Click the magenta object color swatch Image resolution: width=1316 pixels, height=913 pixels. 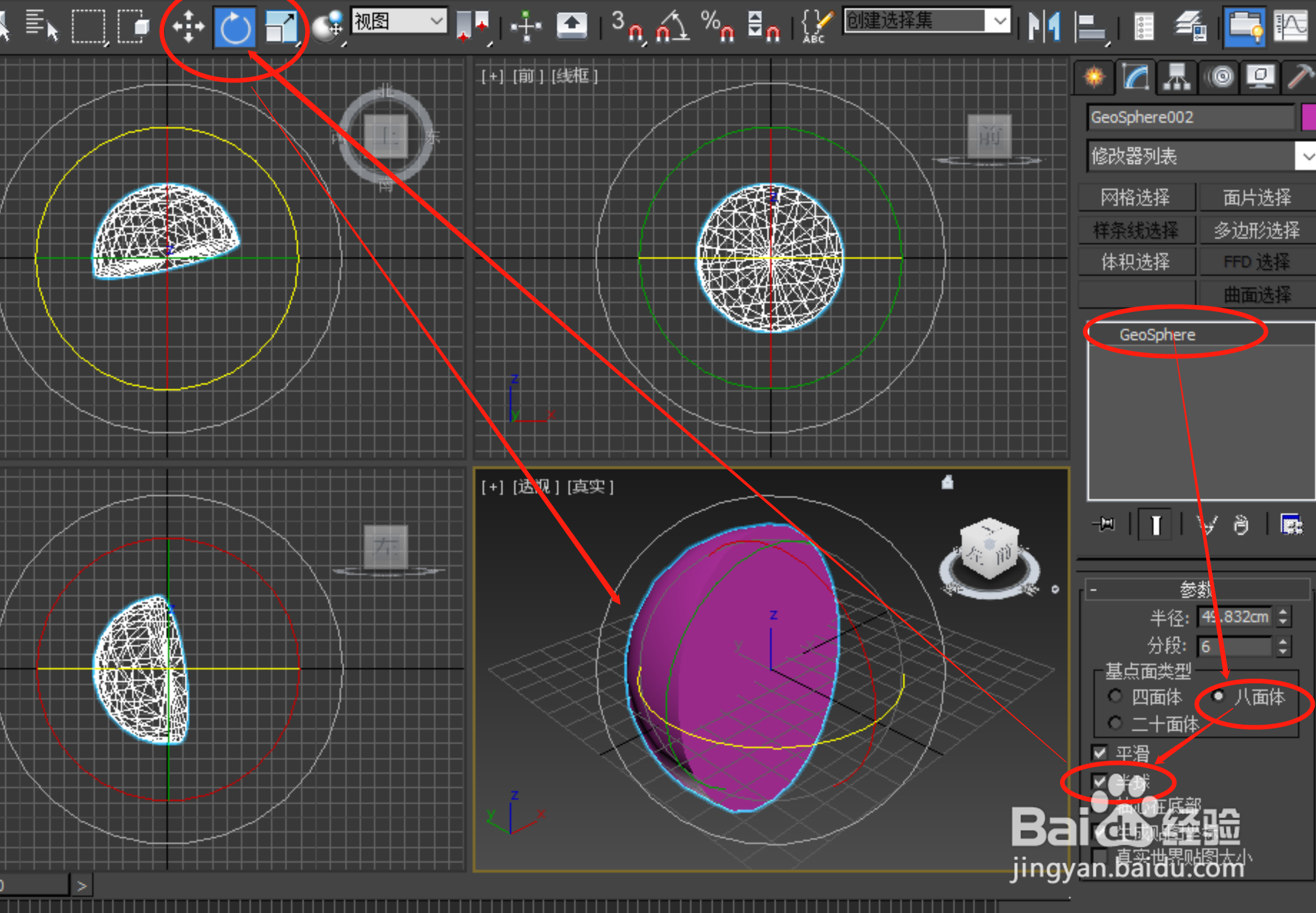[1308, 117]
